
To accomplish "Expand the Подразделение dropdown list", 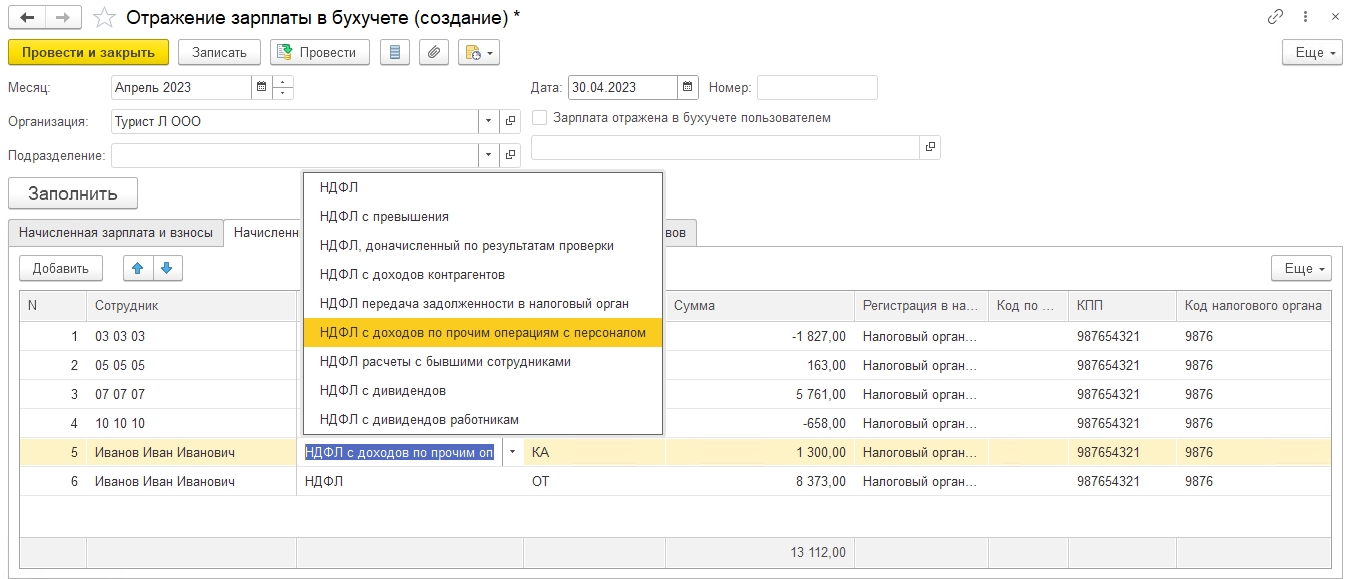I will (488, 155).
